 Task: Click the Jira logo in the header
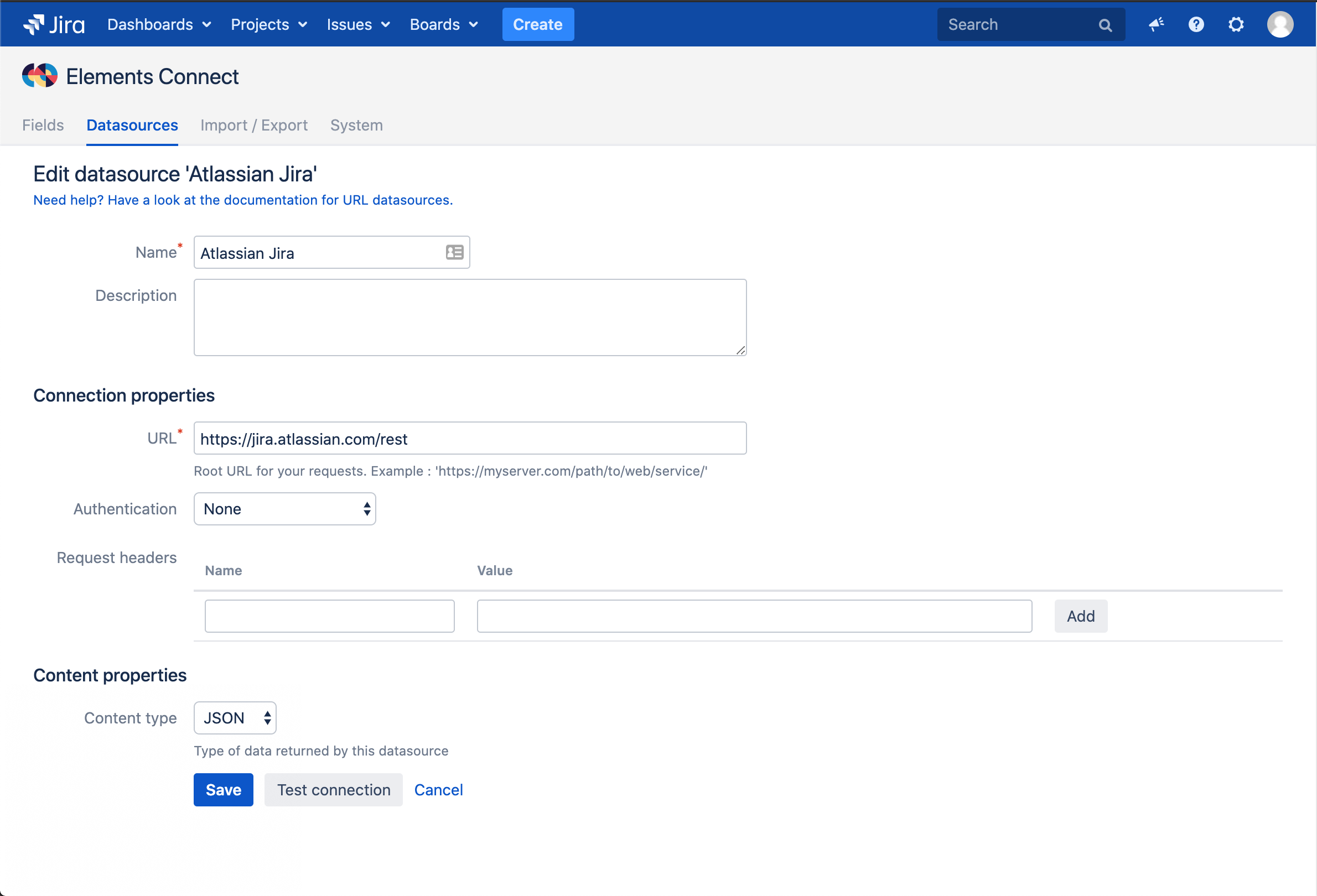click(54, 24)
